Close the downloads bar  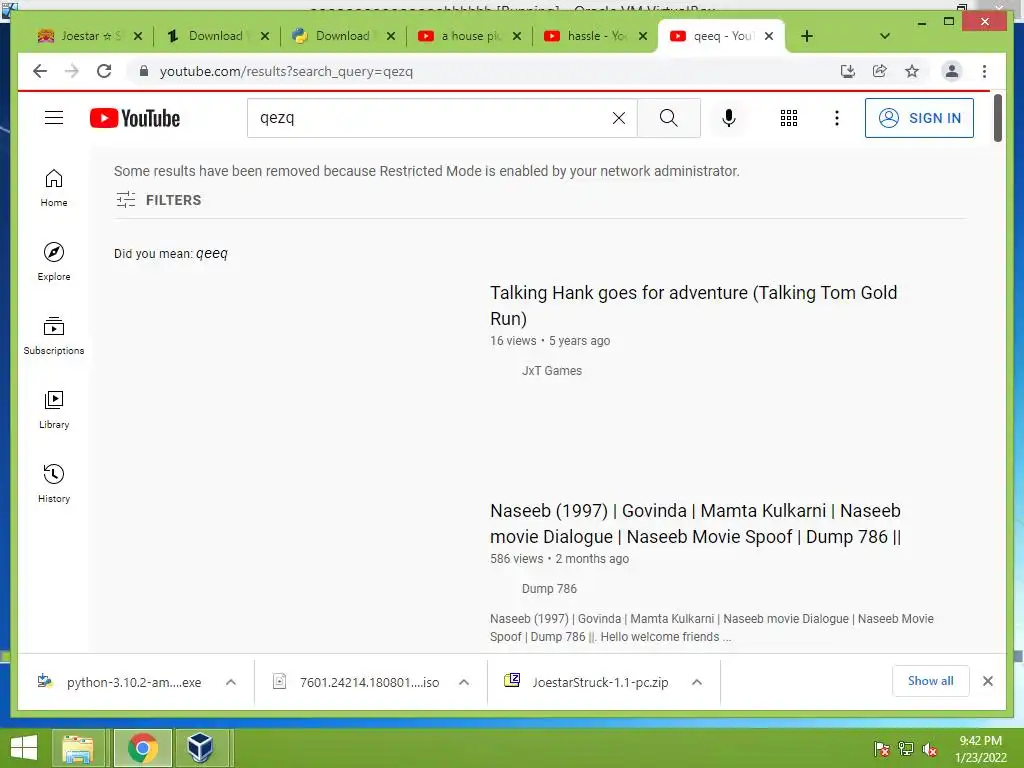click(987, 681)
